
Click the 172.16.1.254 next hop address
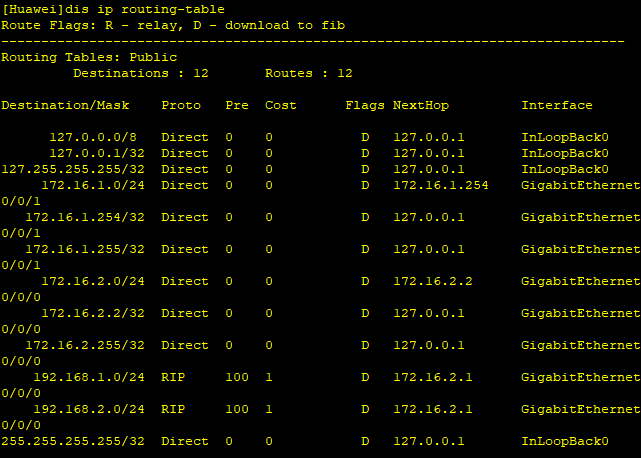tap(441, 185)
